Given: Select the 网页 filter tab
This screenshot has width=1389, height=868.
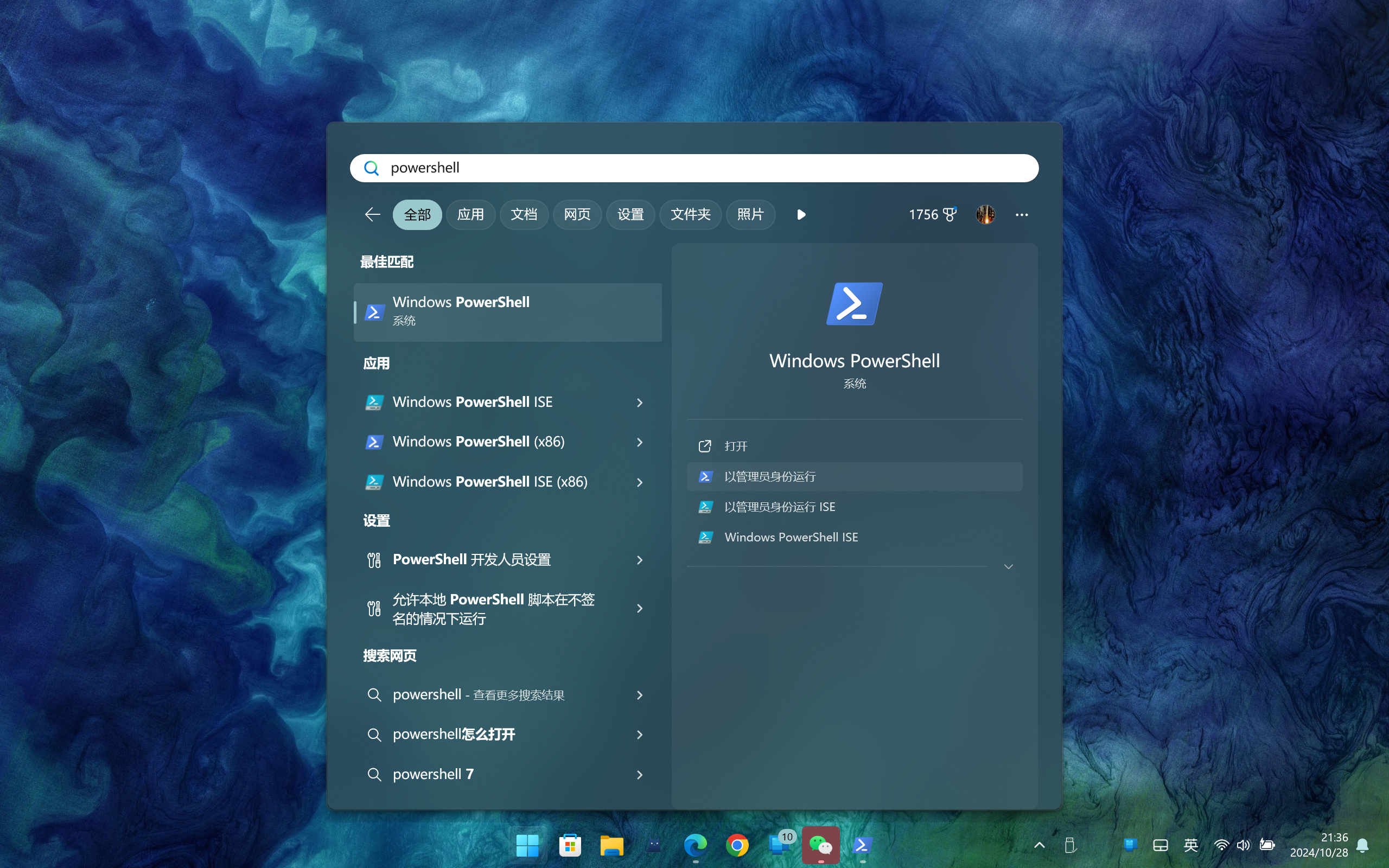Looking at the screenshot, I should point(577,215).
